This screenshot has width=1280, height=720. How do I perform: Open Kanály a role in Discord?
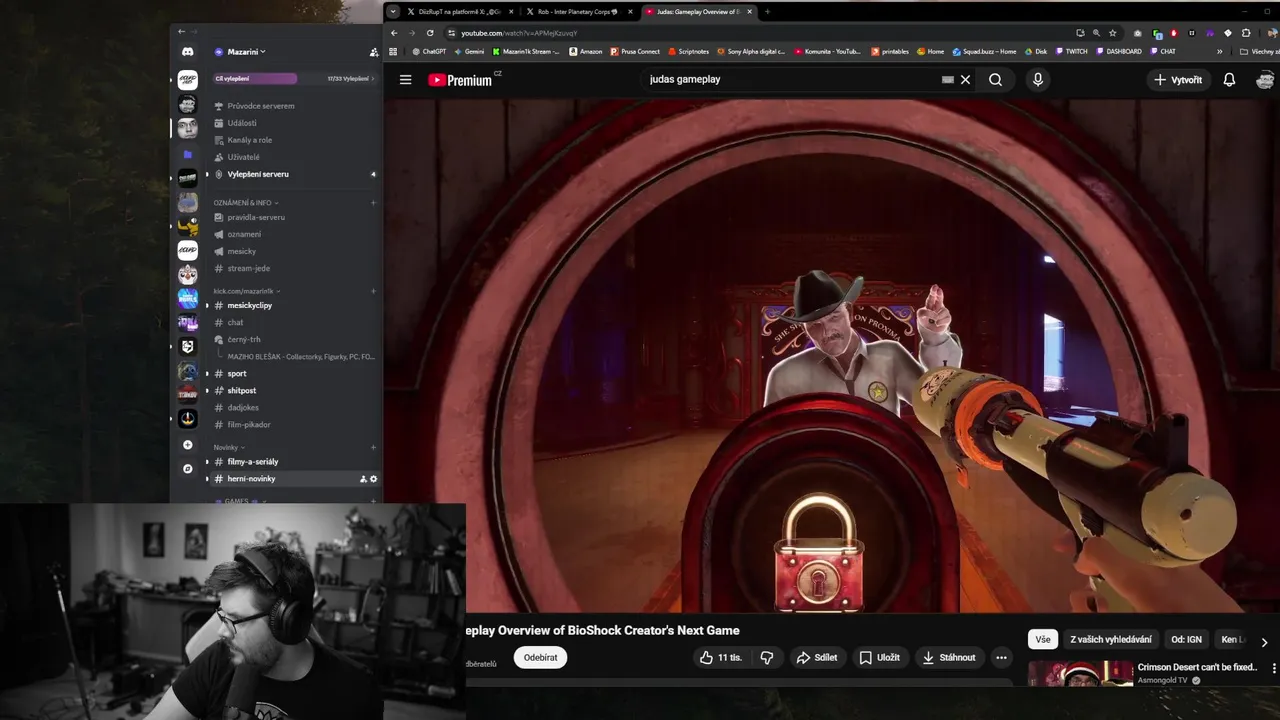click(x=249, y=140)
